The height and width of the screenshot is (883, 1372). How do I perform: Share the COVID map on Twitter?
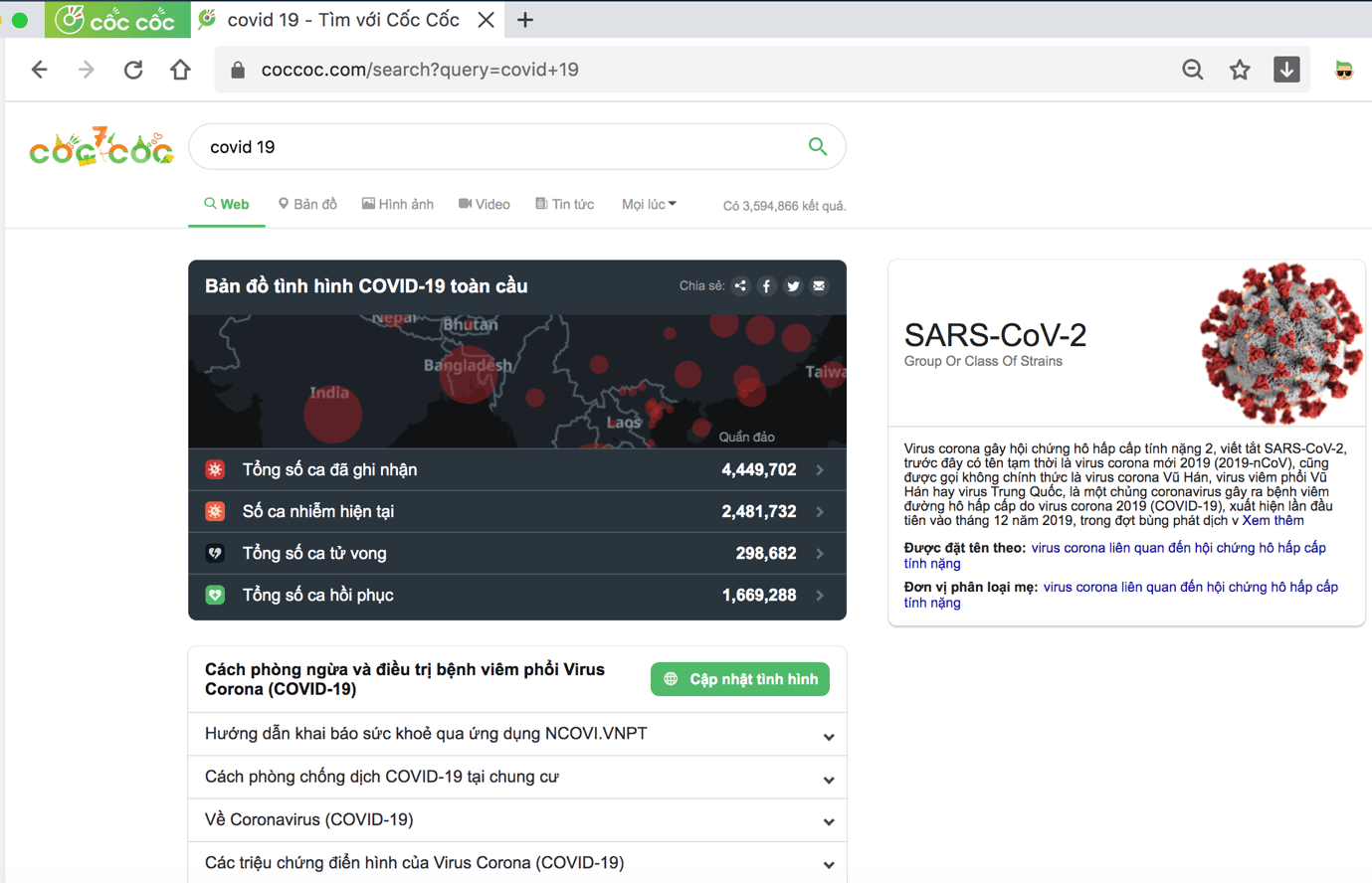793,286
